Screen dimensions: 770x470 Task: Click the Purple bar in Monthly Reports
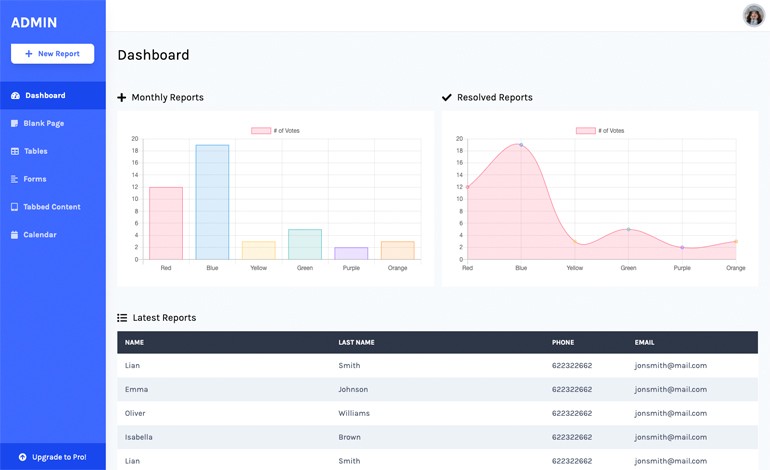[x=351, y=253]
